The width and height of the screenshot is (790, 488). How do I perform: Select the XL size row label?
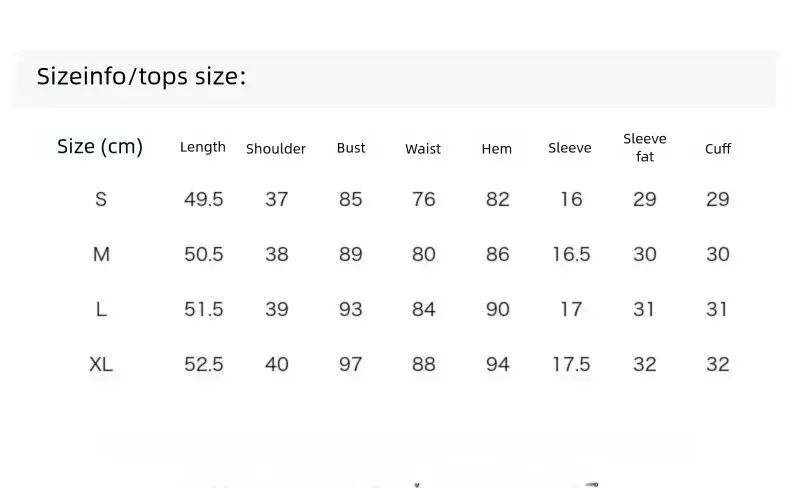tap(101, 364)
